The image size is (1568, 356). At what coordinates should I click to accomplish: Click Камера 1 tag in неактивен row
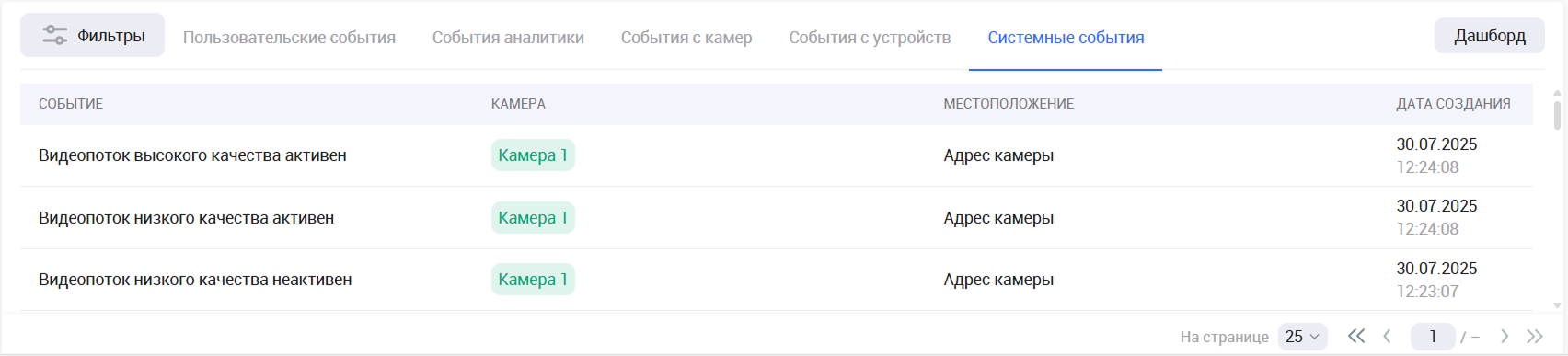533,280
